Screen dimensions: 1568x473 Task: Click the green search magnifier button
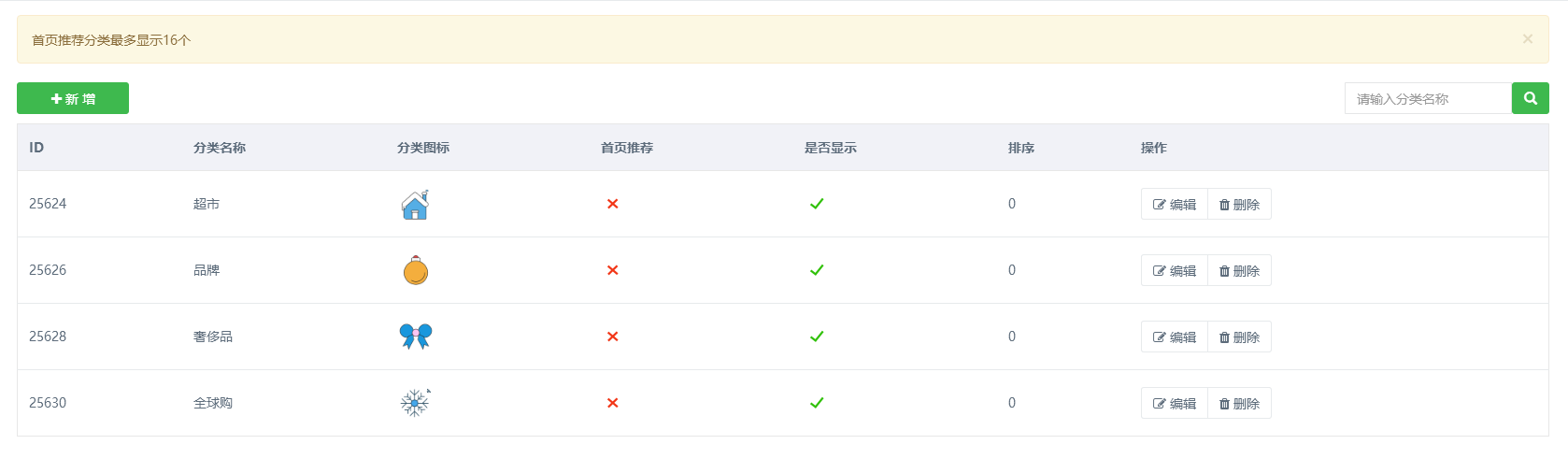[x=1530, y=98]
